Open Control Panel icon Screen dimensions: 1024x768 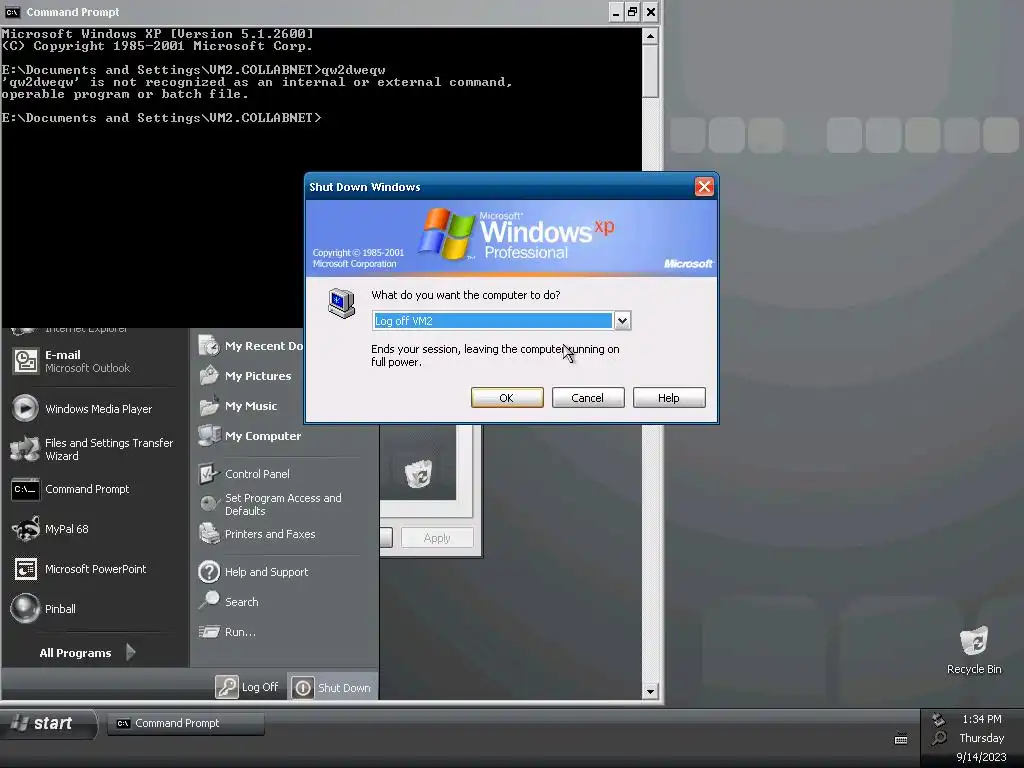click(209, 473)
